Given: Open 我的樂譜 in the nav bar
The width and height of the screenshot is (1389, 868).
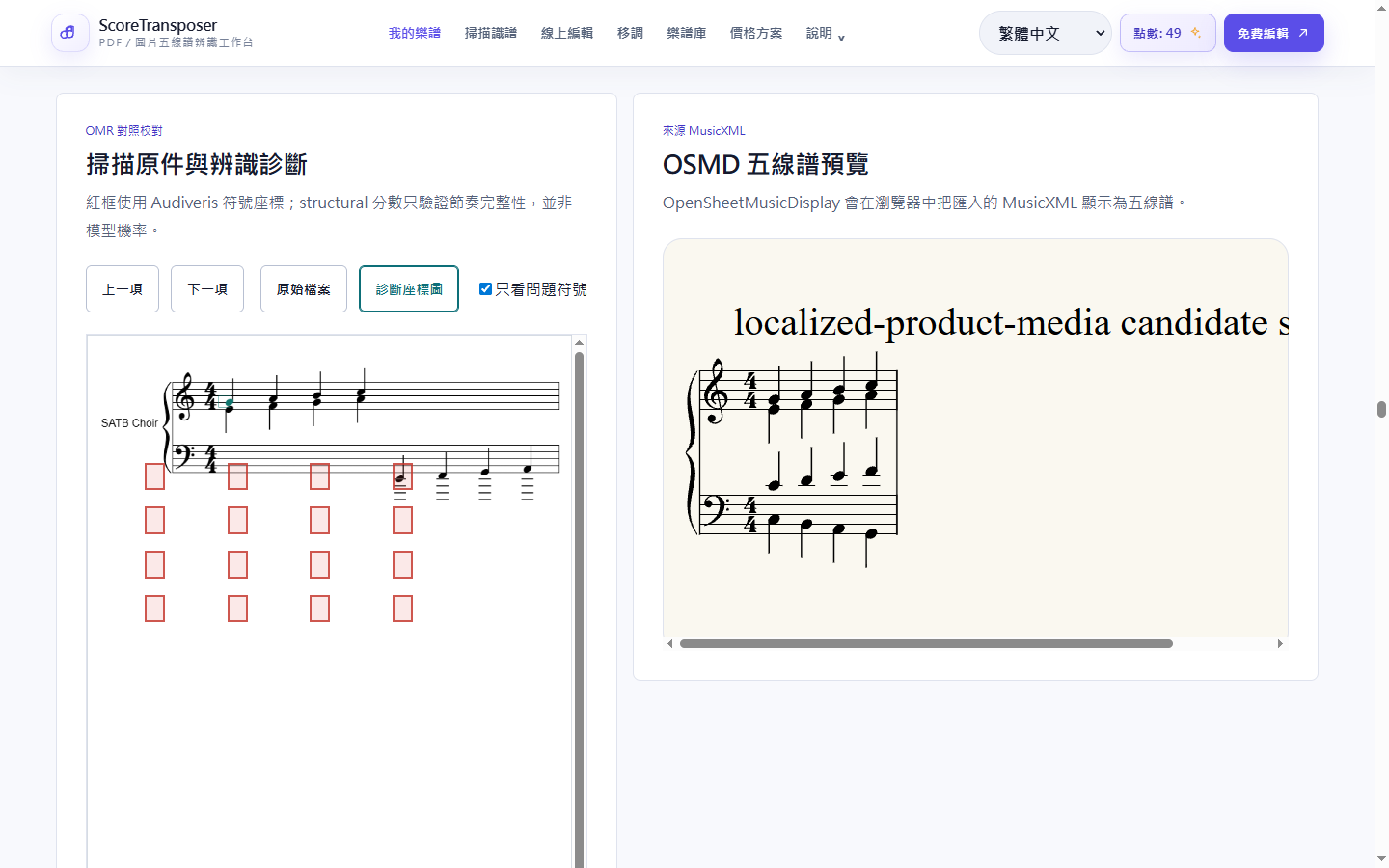Looking at the screenshot, I should [415, 33].
